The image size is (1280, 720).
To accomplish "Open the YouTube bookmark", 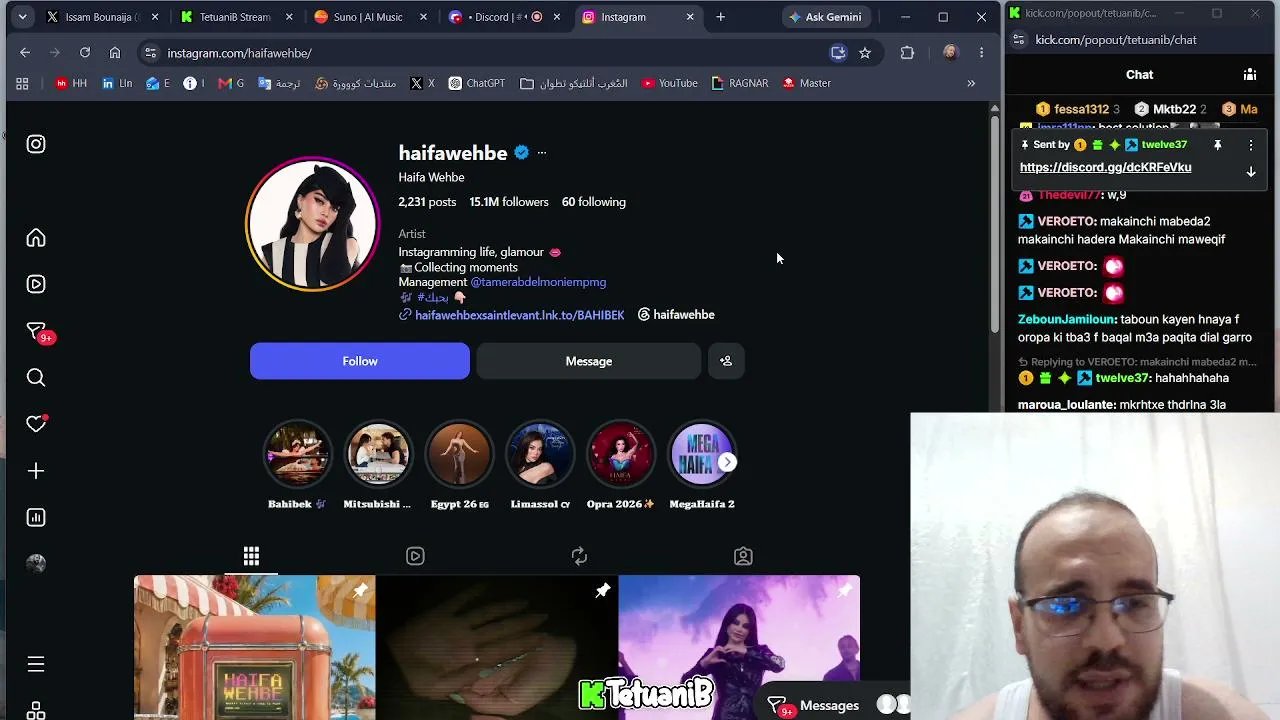I will 670,83.
